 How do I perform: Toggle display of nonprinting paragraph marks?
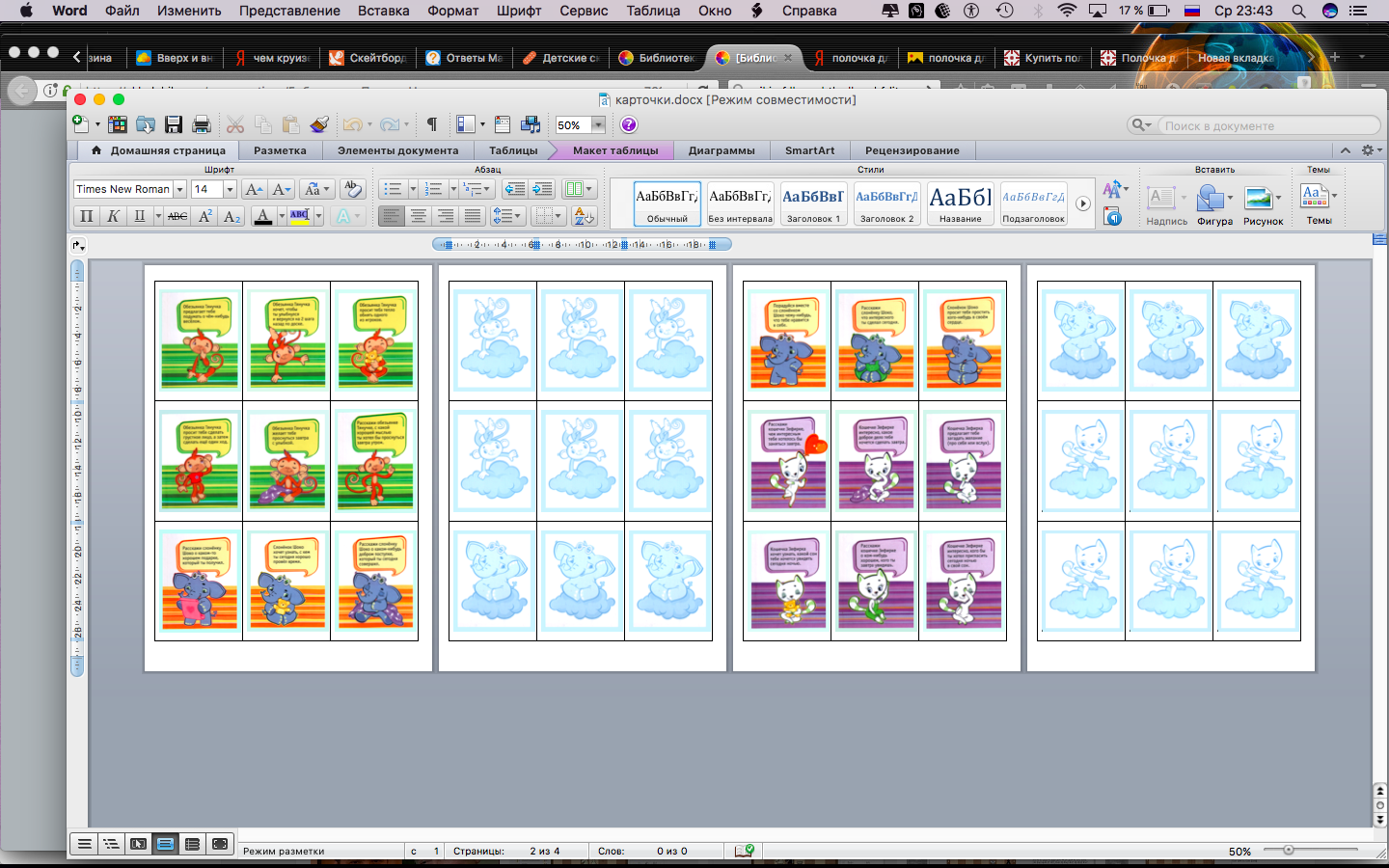coord(432,124)
